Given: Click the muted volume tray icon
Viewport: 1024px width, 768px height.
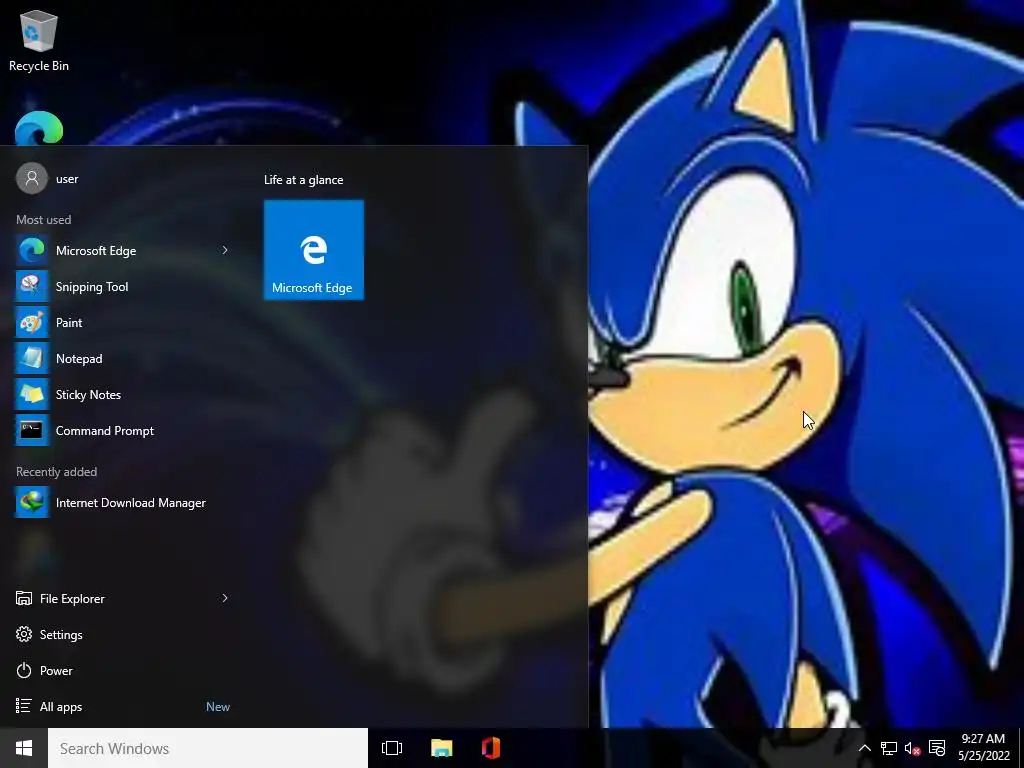Looking at the screenshot, I should pyautogui.click(x=912, y=748).
